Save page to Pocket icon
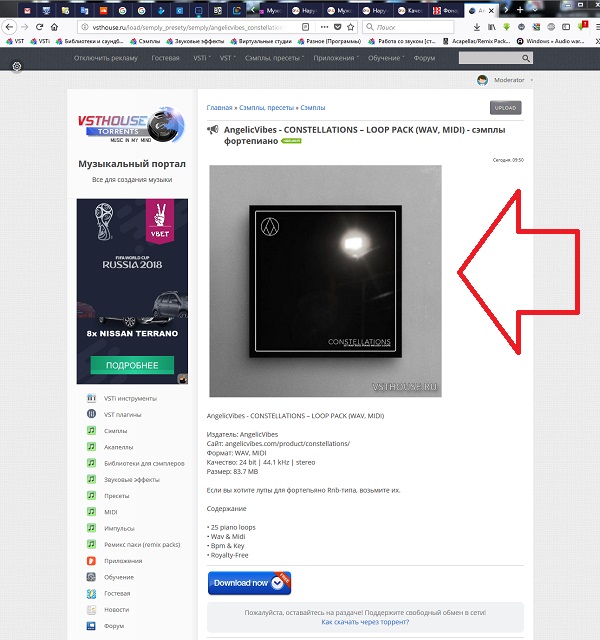This screenshot has height=640, width=600. point(337,27)
